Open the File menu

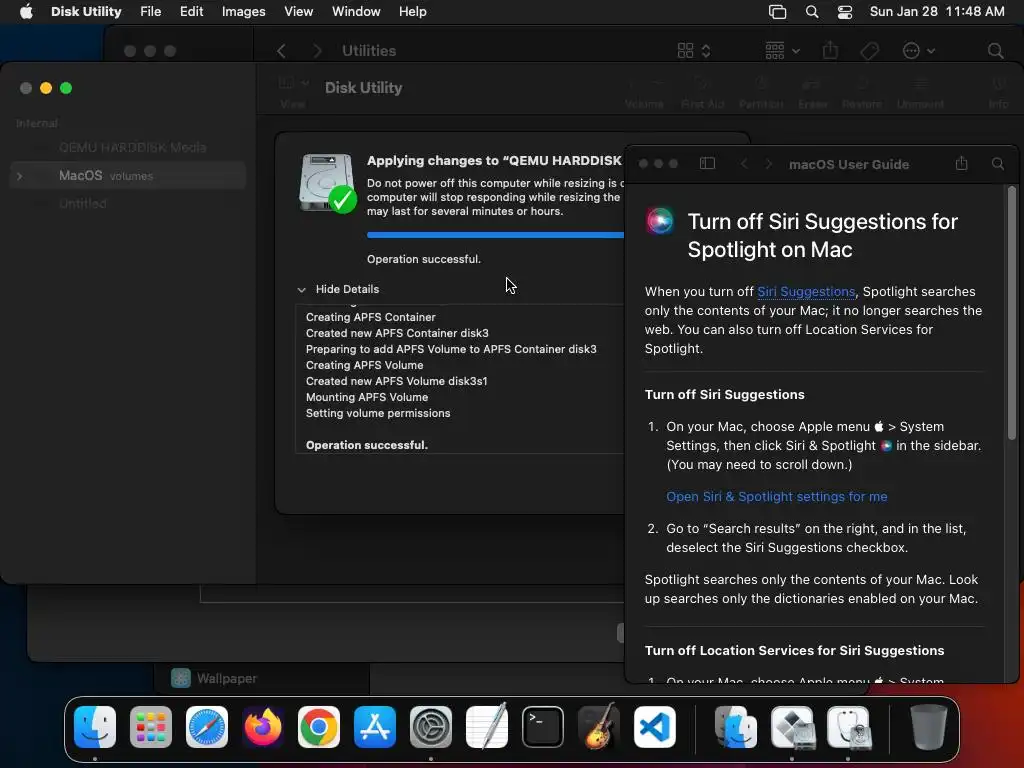[150, 12]
